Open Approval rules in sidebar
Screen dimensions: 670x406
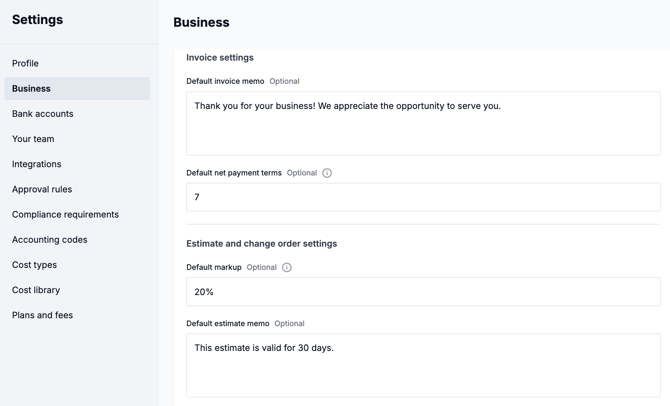point(42,189)
